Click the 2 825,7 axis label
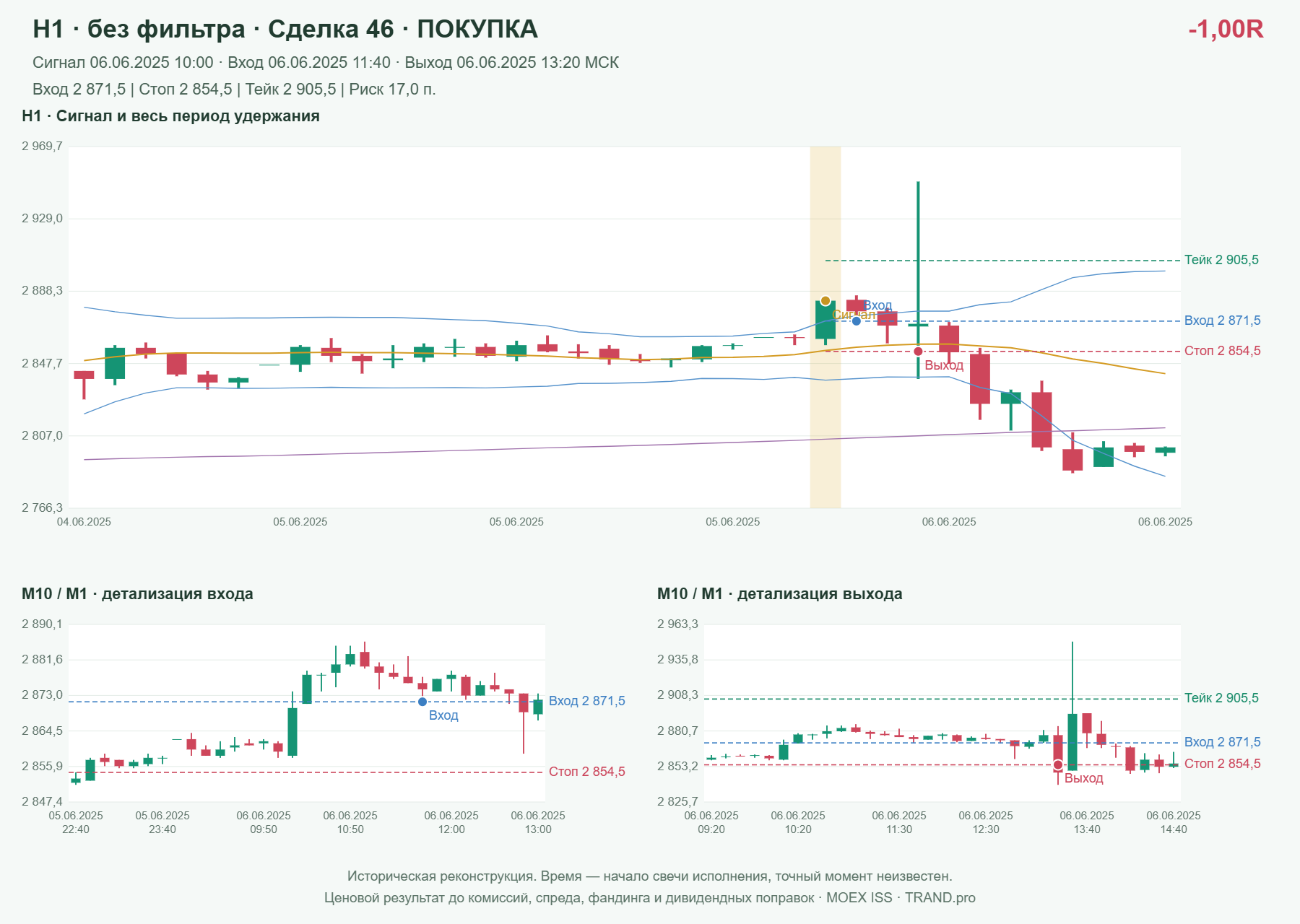This screenshot has height=924, width=1300. tap(677, 802)
